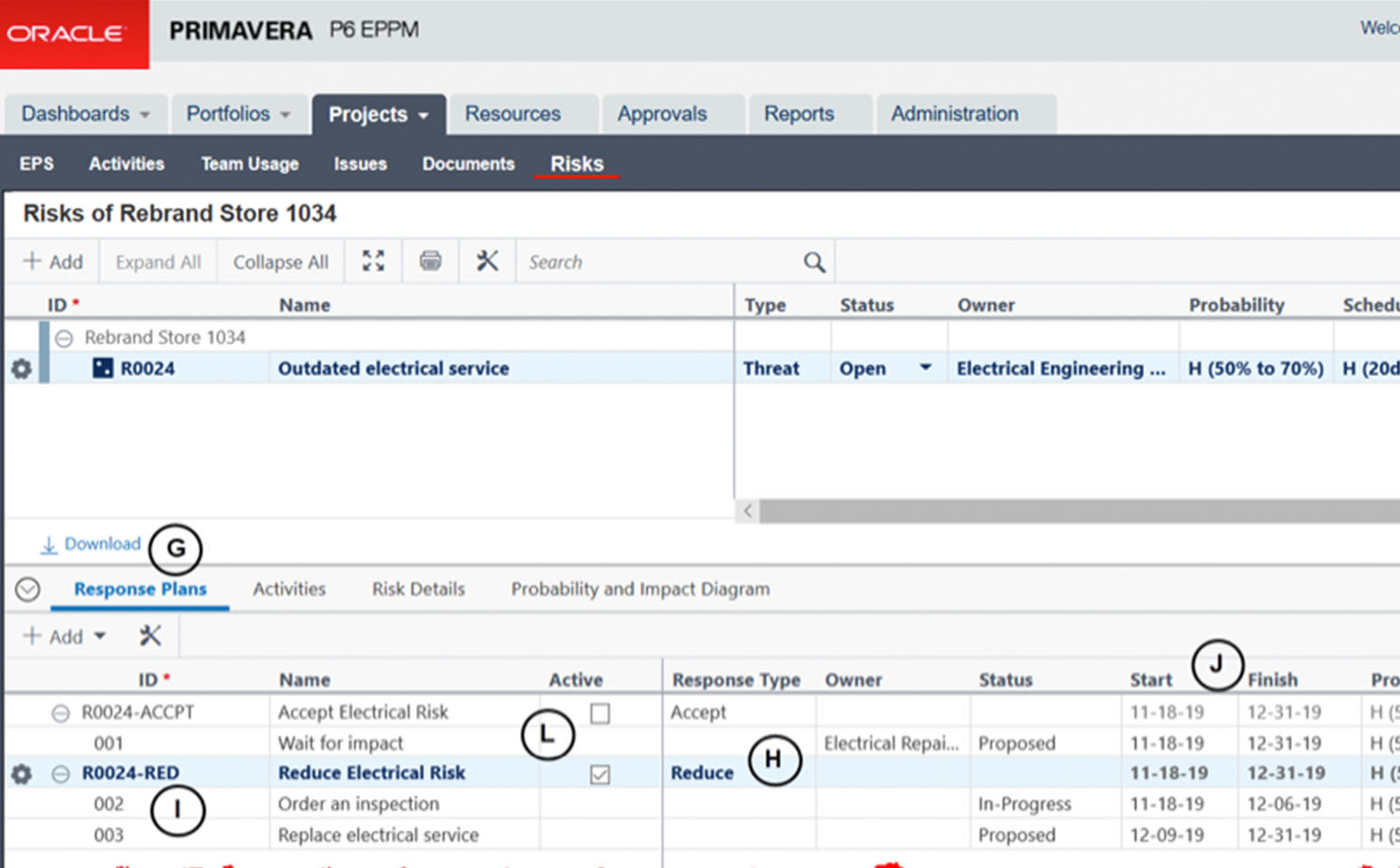
Task: Open the Status dropdown for Open risk
Action: tap(925, 368)
